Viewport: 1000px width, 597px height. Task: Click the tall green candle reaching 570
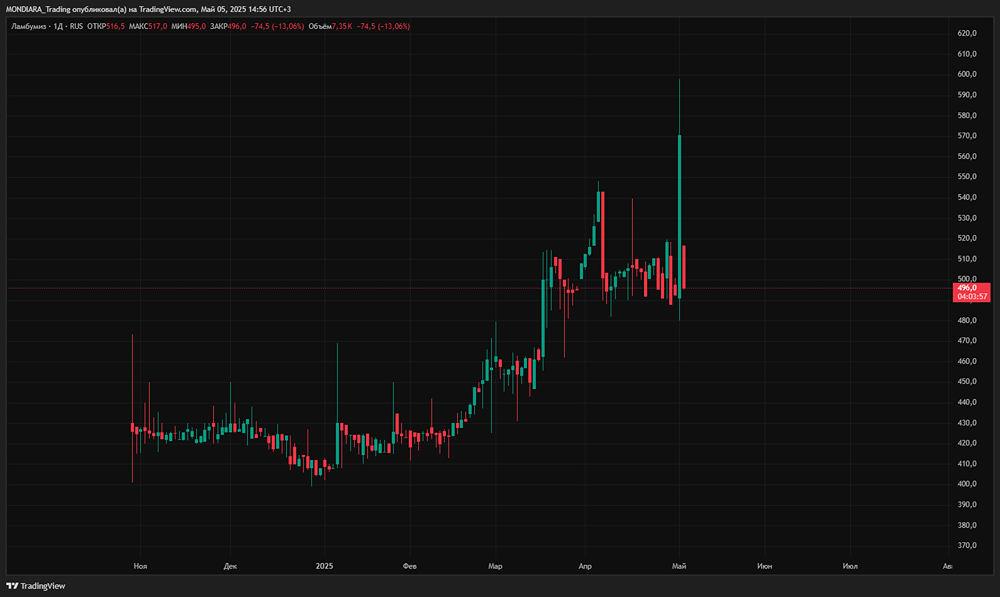679,217
